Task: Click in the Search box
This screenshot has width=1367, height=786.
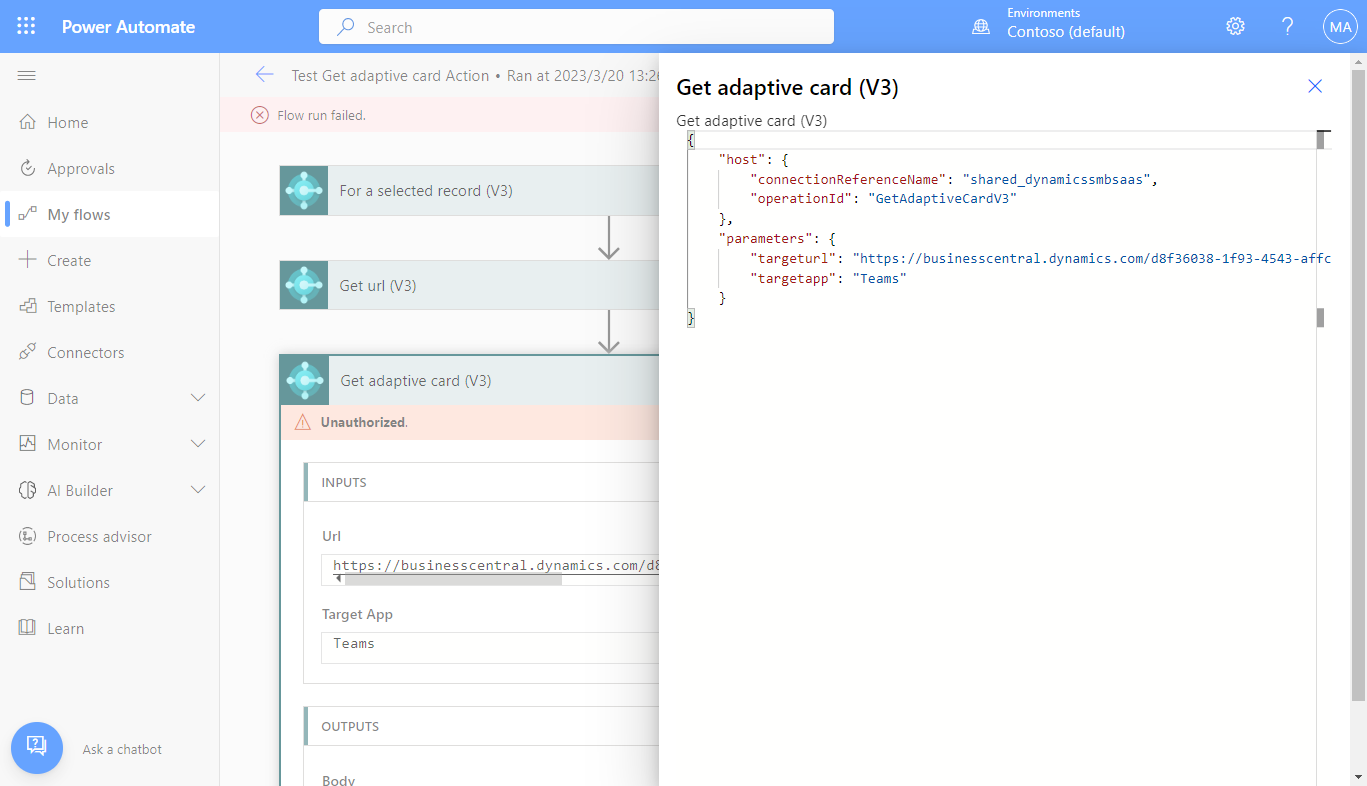Action: click(x=576, y=27)
